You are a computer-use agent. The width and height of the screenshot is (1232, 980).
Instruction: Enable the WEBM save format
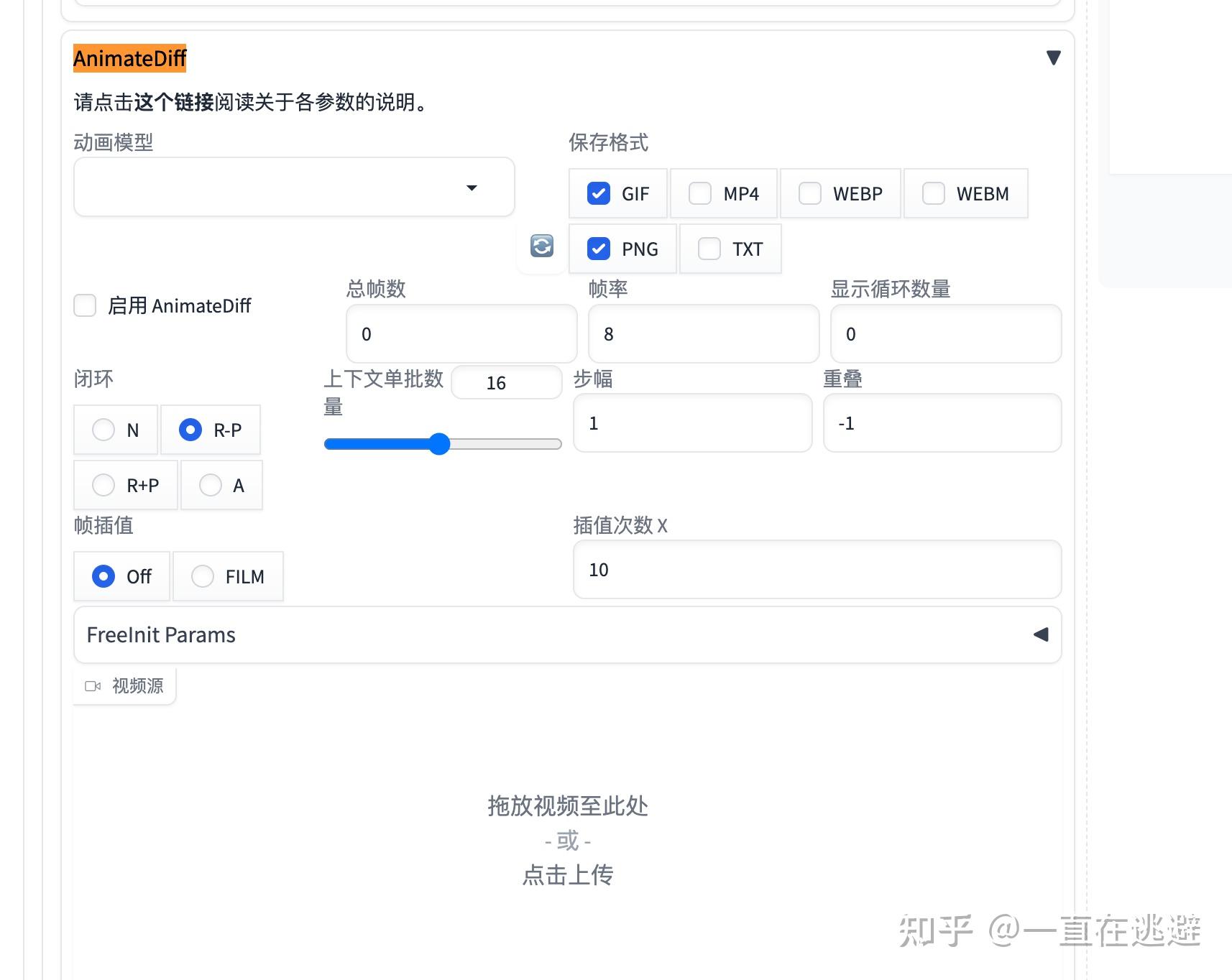(934, 193)
